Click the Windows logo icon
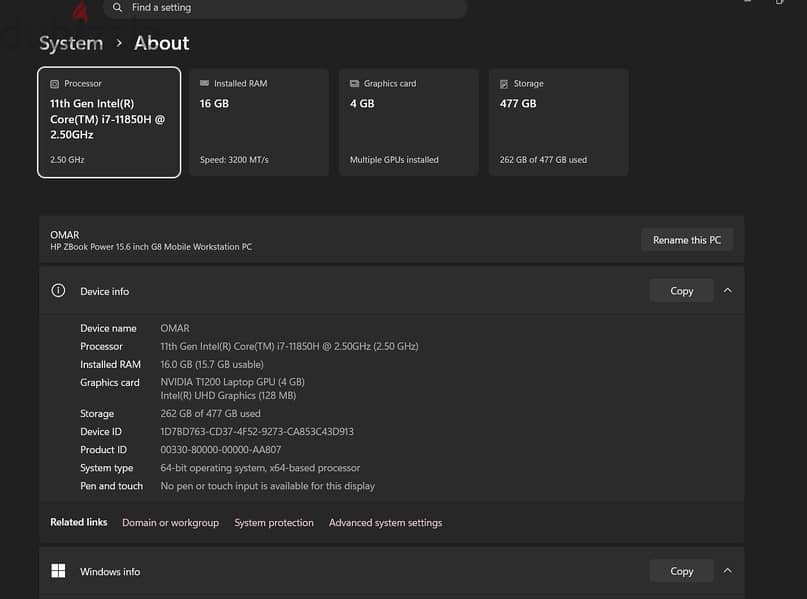The image size is (807, 599). click(x=58, y=571)
